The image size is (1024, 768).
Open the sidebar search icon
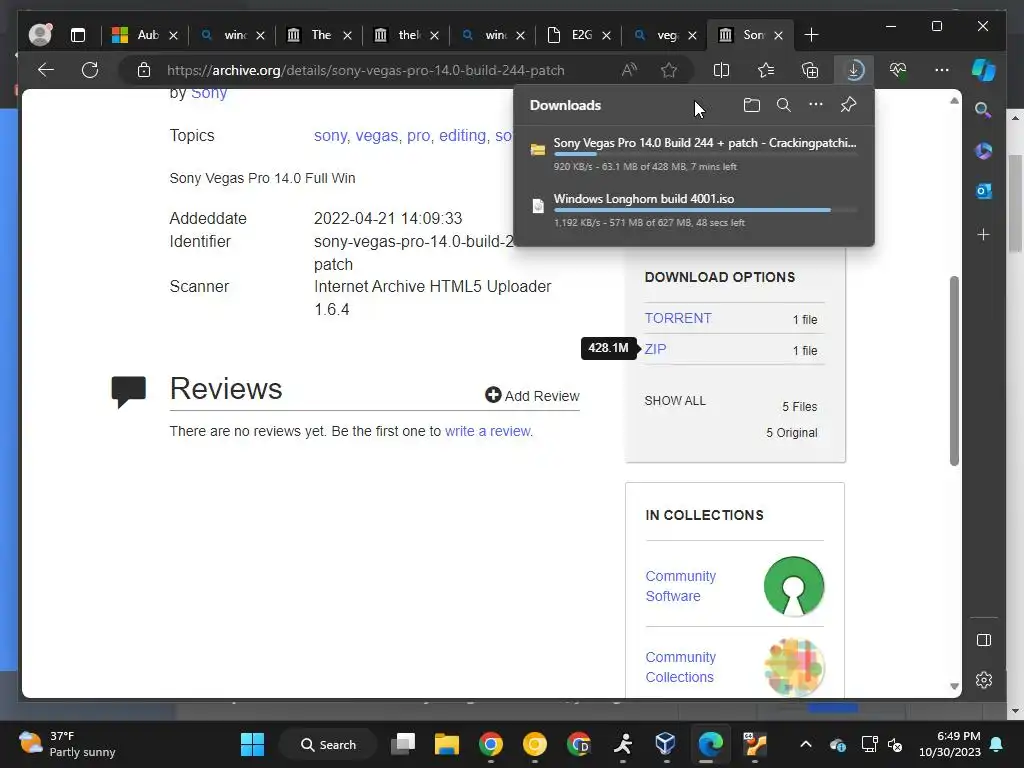point(983,110)
